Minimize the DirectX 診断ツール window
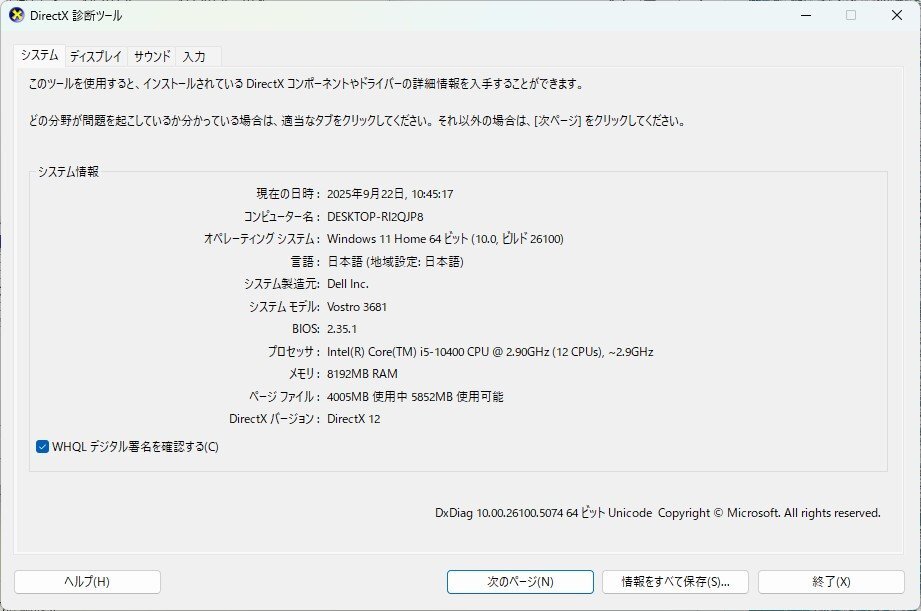 click(x=806, y=16)
